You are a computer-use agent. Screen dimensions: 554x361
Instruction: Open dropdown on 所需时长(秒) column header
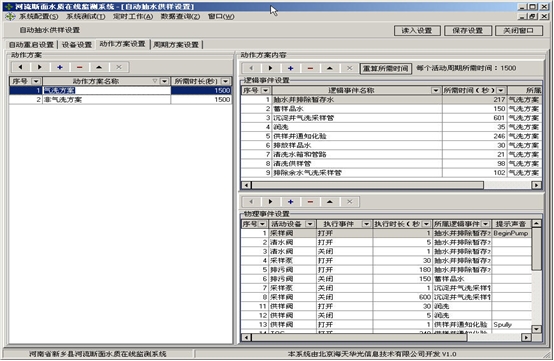point(225,81)
